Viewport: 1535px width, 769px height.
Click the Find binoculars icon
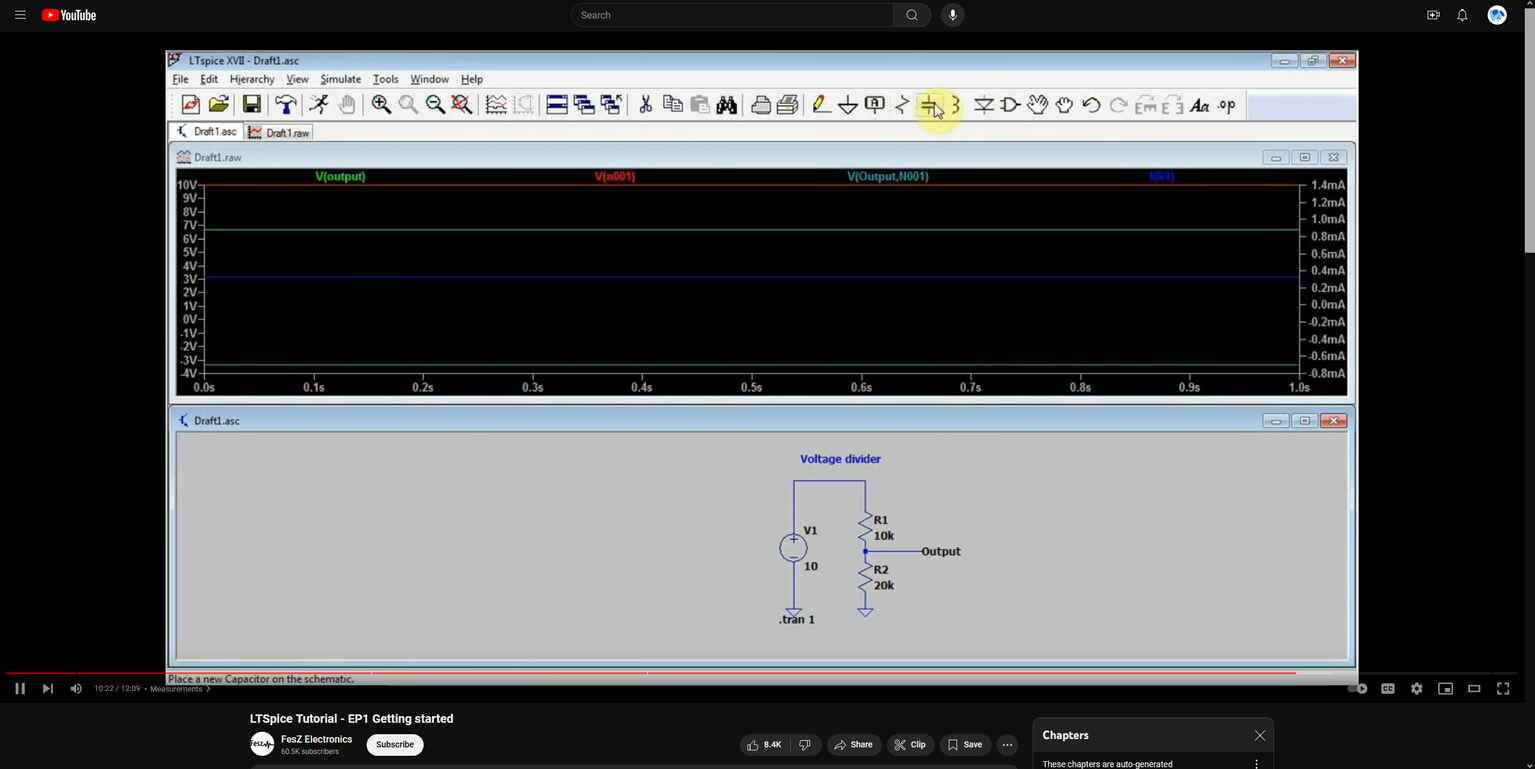tap(727, 105)
